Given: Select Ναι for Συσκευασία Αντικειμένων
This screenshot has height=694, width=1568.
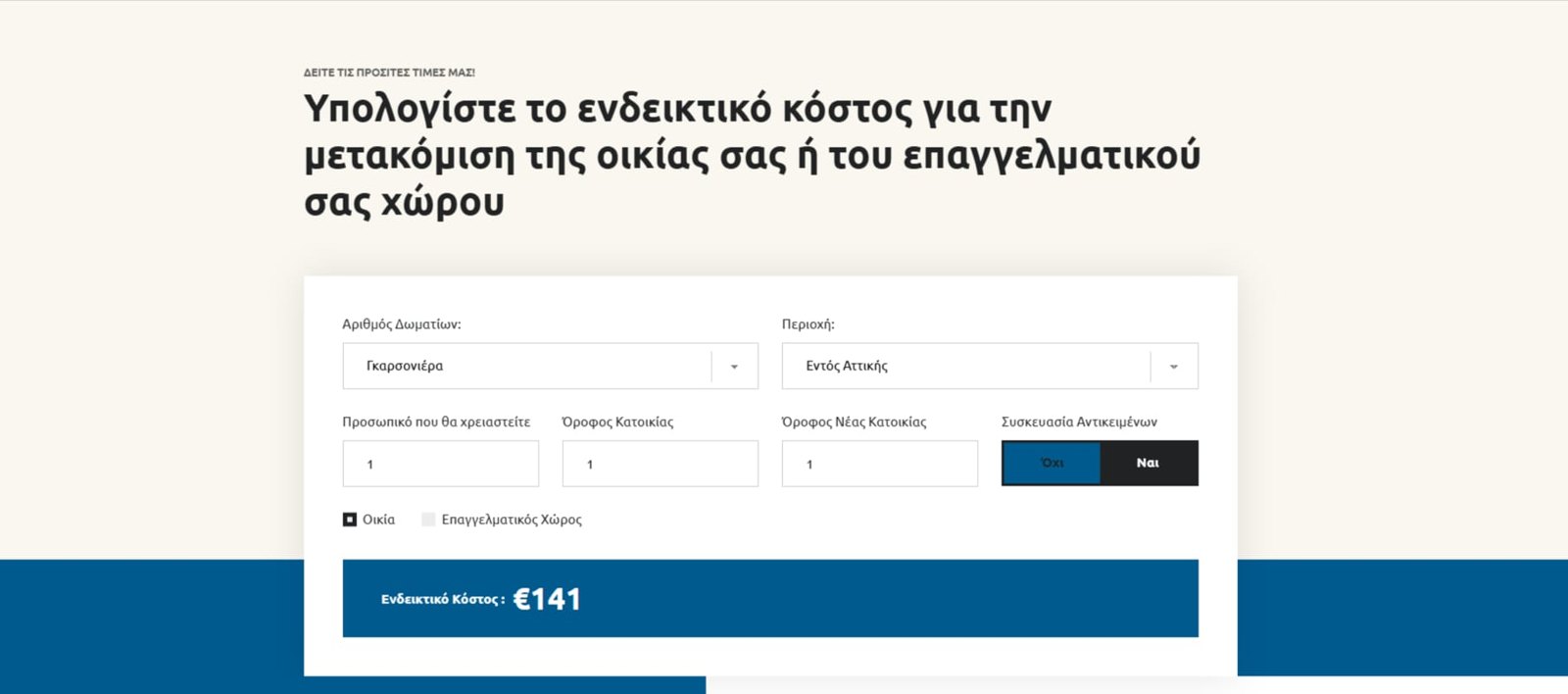Looking at the screenshot, I should pos(1149,463).
